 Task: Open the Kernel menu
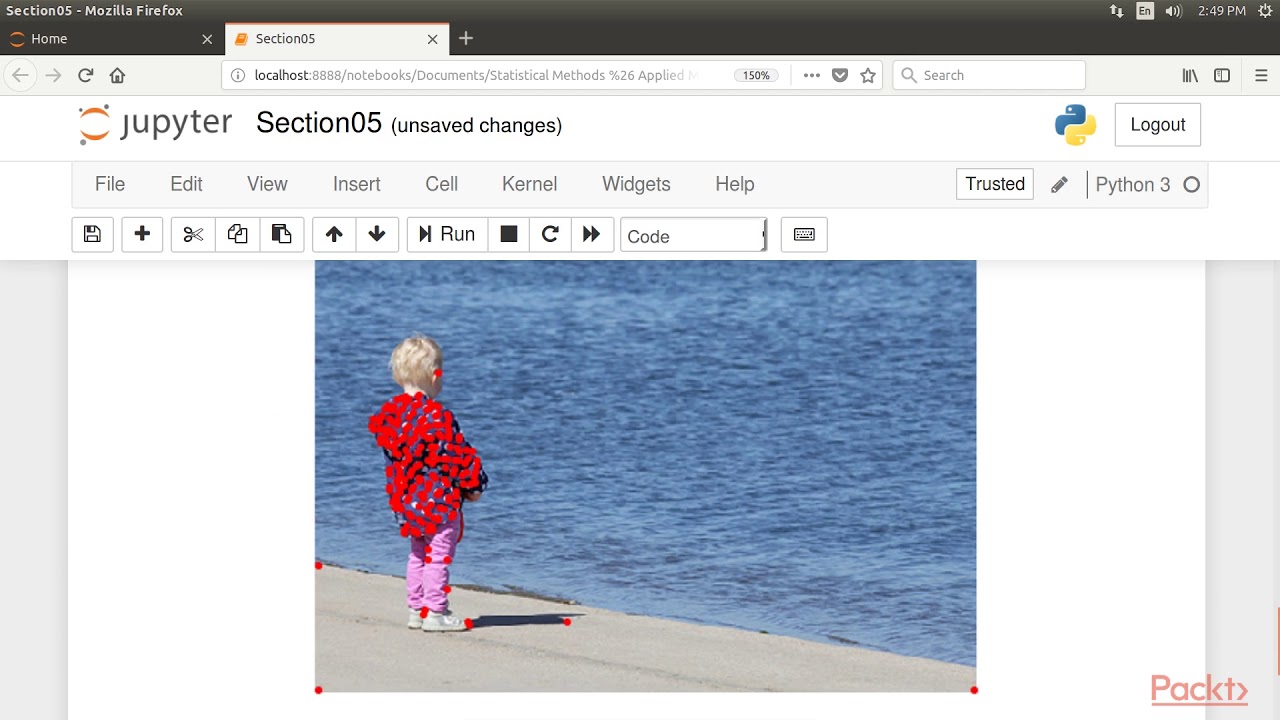pyautogui.click(x=530, y=184)
